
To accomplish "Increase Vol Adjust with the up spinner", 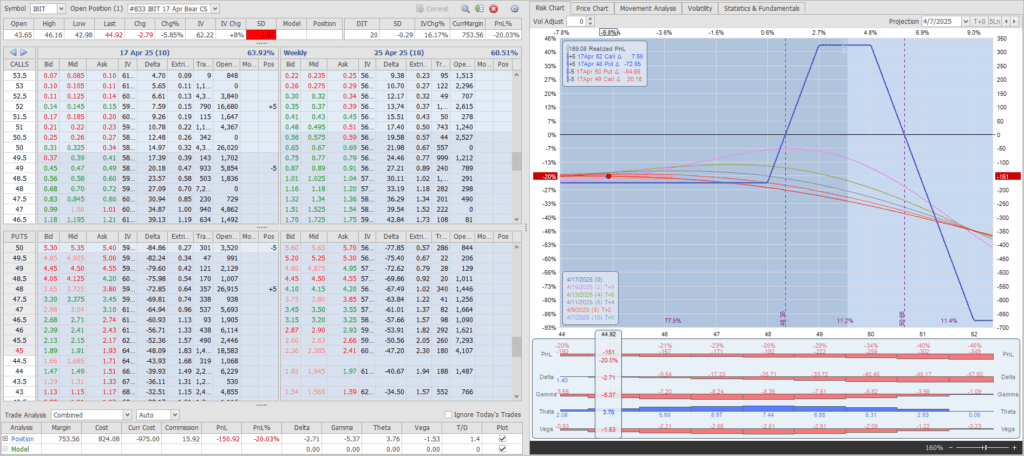I will tap(590, 19).
